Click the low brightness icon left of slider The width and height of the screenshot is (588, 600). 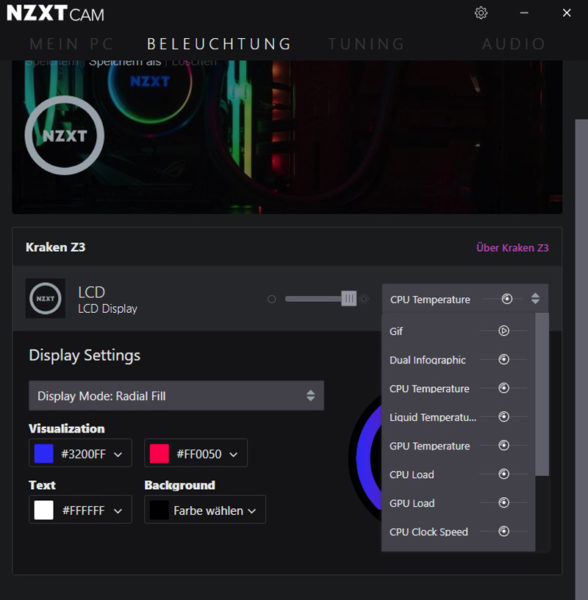pyautogui.click(x=272, y=299)
